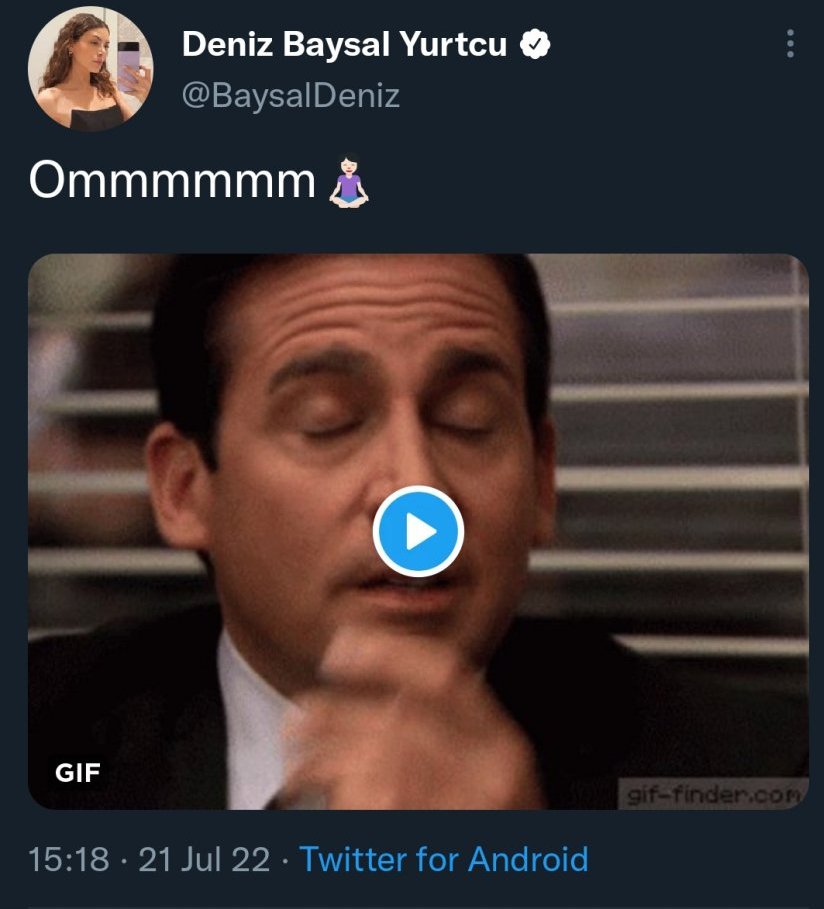Open Deniz Baysal Yurtcu display name
Viewport: 824px width, 909px height.
tap(345, 45)
